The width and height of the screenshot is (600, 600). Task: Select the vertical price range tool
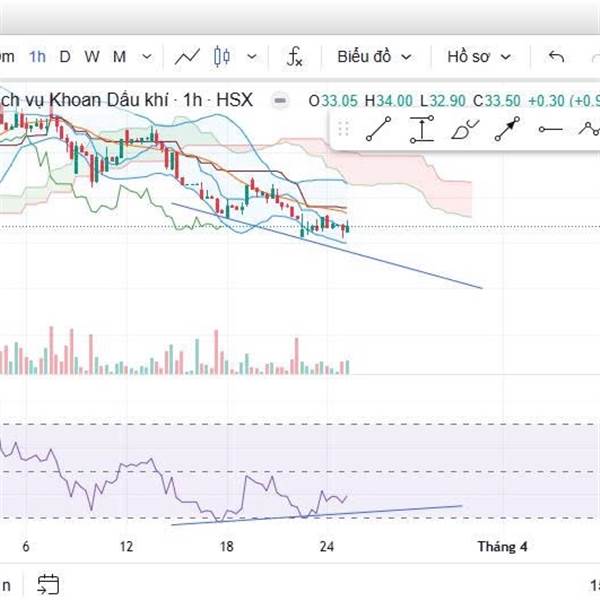[421, 129]
